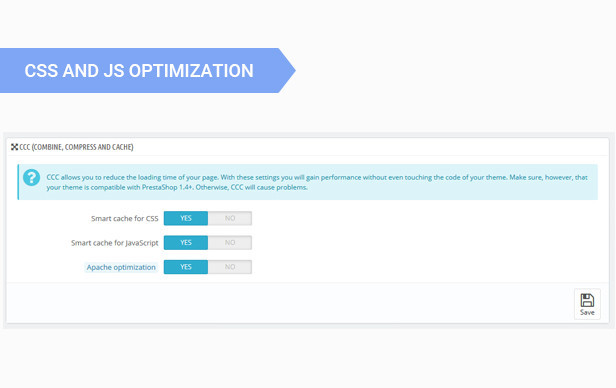This screenshot has width=616, height=388.
Task: Click the floppy disk Save icon
Action: 587,300
